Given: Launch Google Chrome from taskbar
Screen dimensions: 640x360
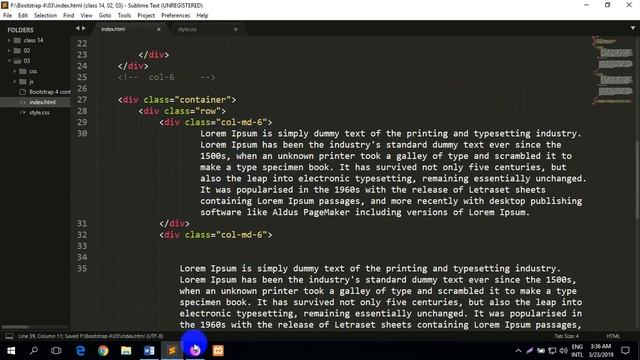Looking at the screenshot, I should 103,351.
